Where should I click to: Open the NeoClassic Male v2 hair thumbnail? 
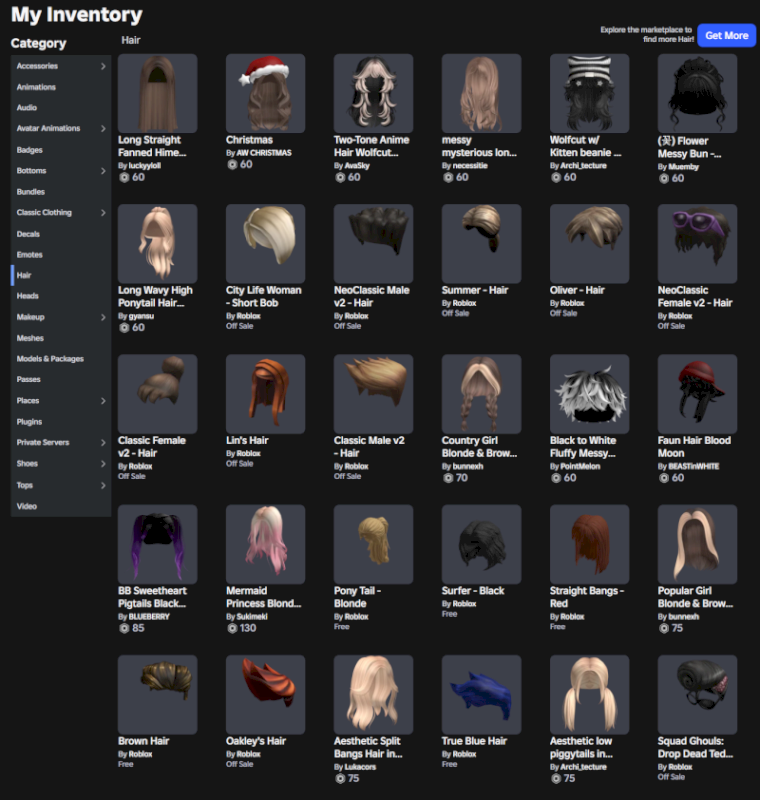[x=373, y=244]
